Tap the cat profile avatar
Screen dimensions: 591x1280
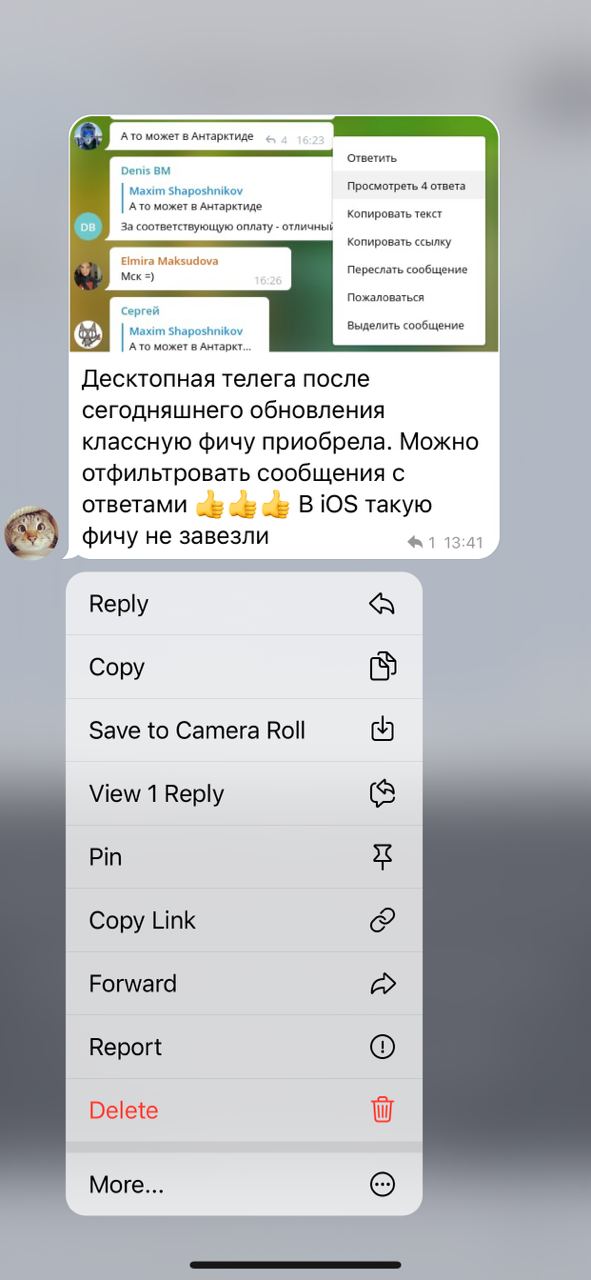(x=31, y=532)
